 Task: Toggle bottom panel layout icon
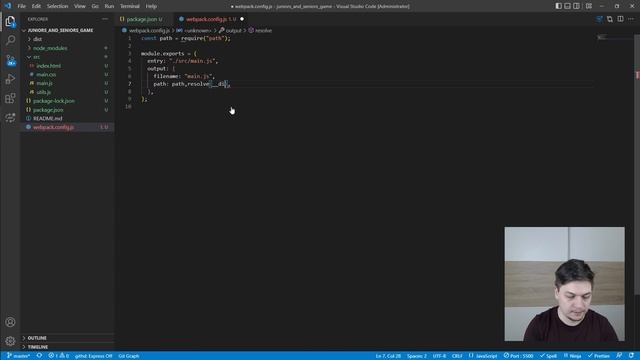pyautogui.click(x=567, y=6)
